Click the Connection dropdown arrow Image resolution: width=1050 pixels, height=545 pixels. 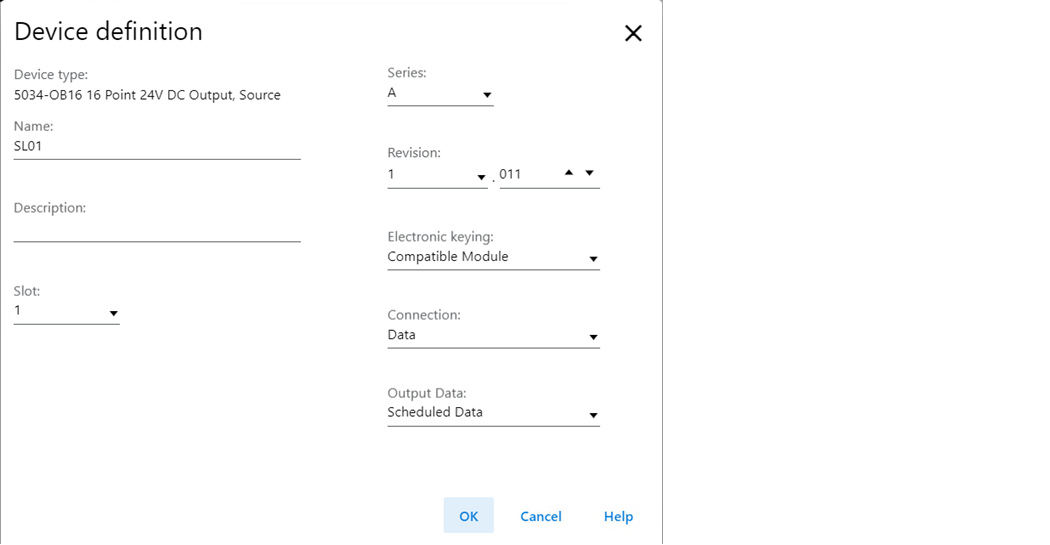[x=593, y=337]
